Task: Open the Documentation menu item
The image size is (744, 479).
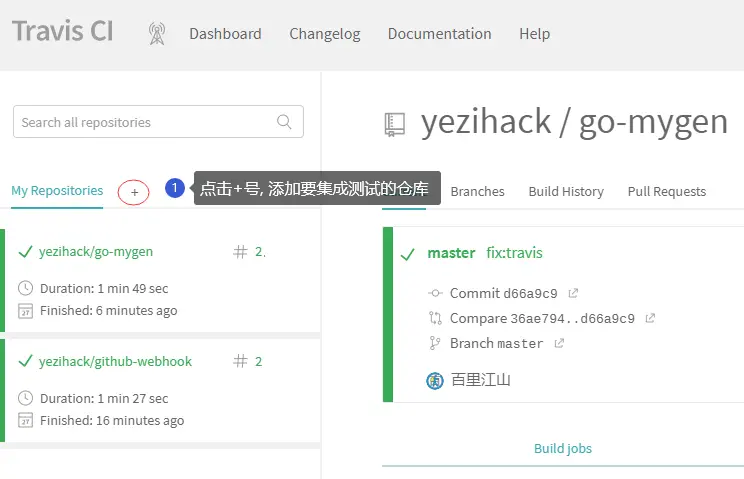Action: (439, 34)
